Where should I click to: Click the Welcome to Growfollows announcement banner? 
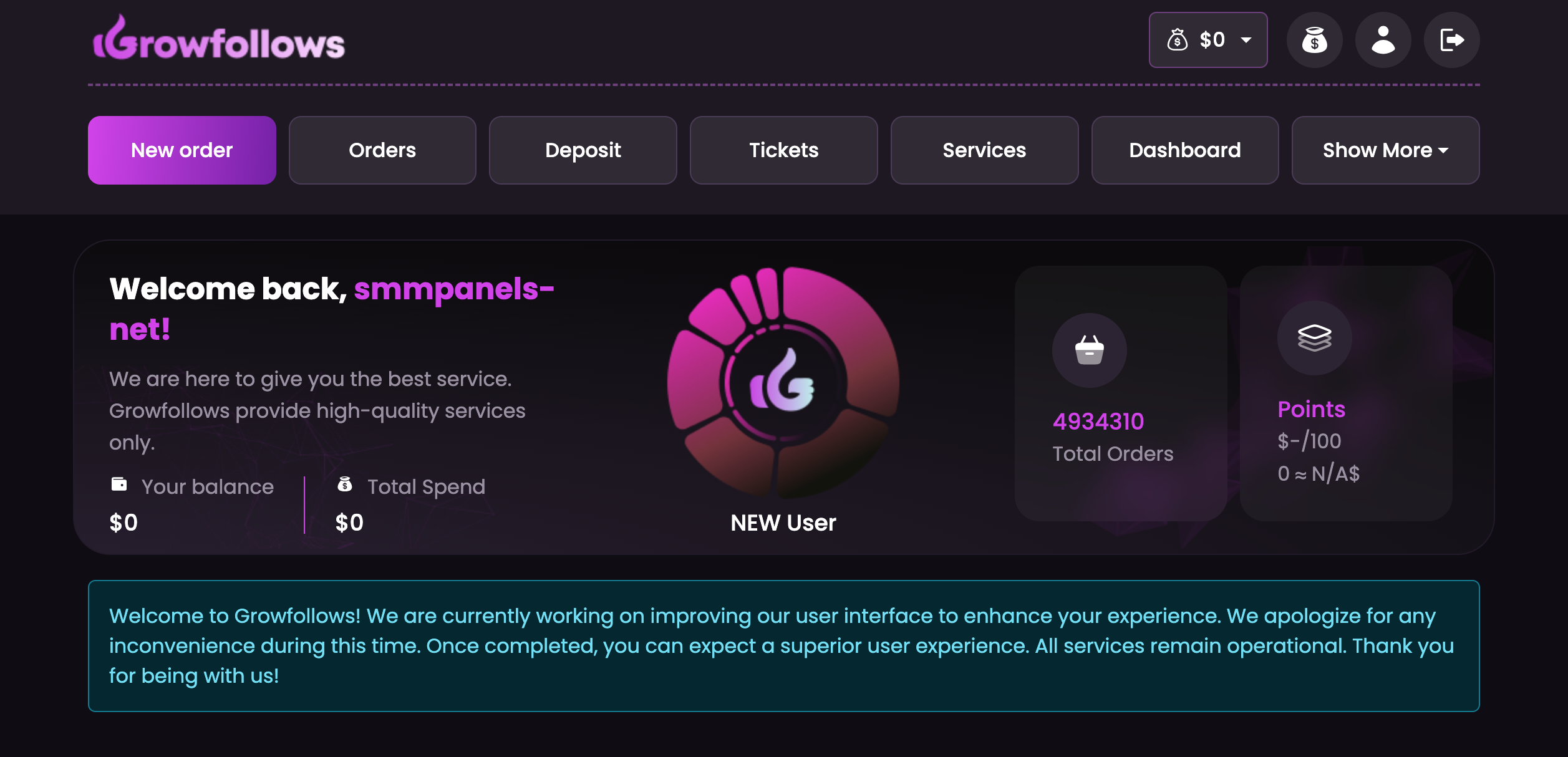pos(783,645)
